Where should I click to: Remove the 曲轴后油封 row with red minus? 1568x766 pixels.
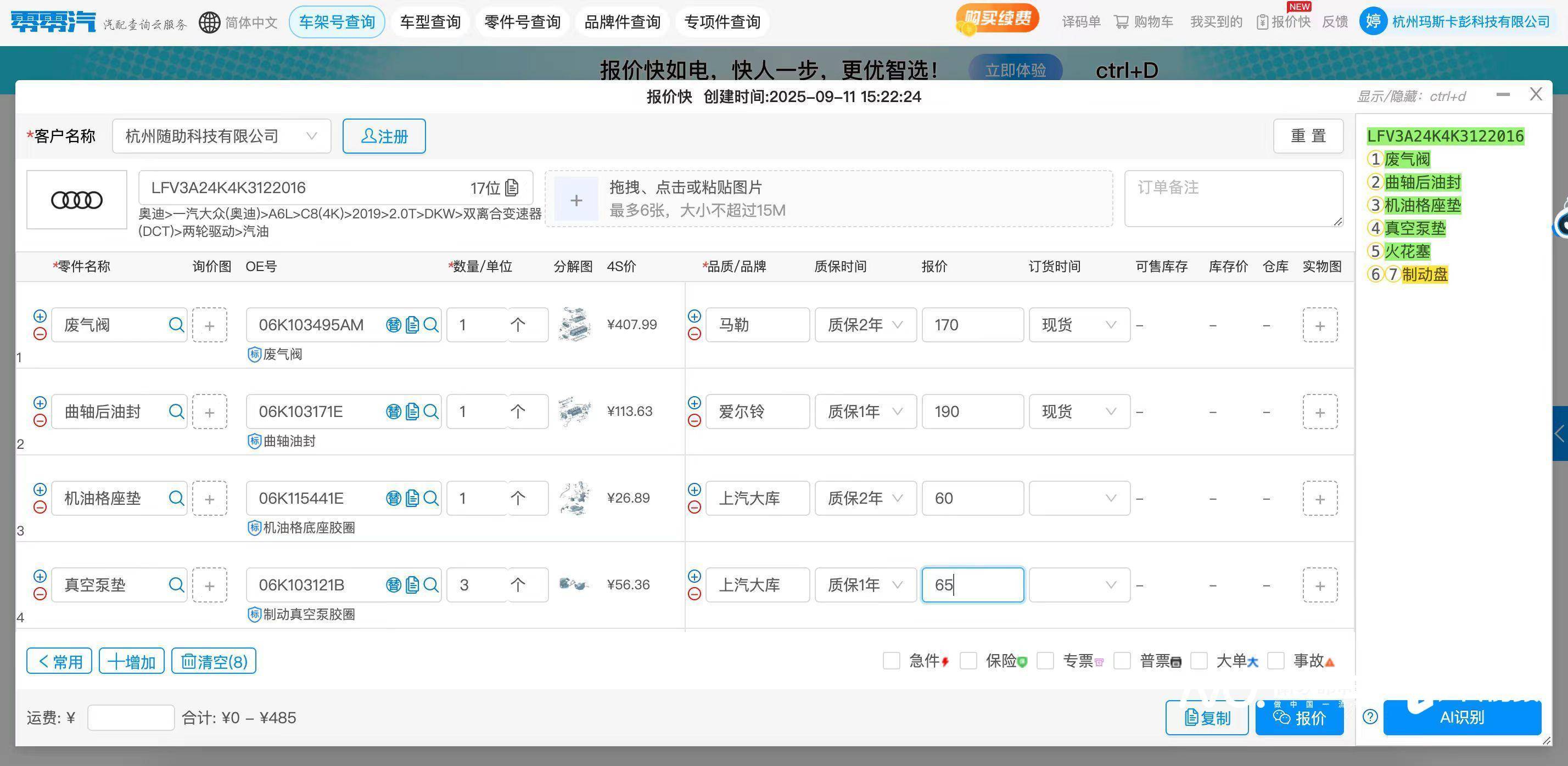(x=40, y=420)
